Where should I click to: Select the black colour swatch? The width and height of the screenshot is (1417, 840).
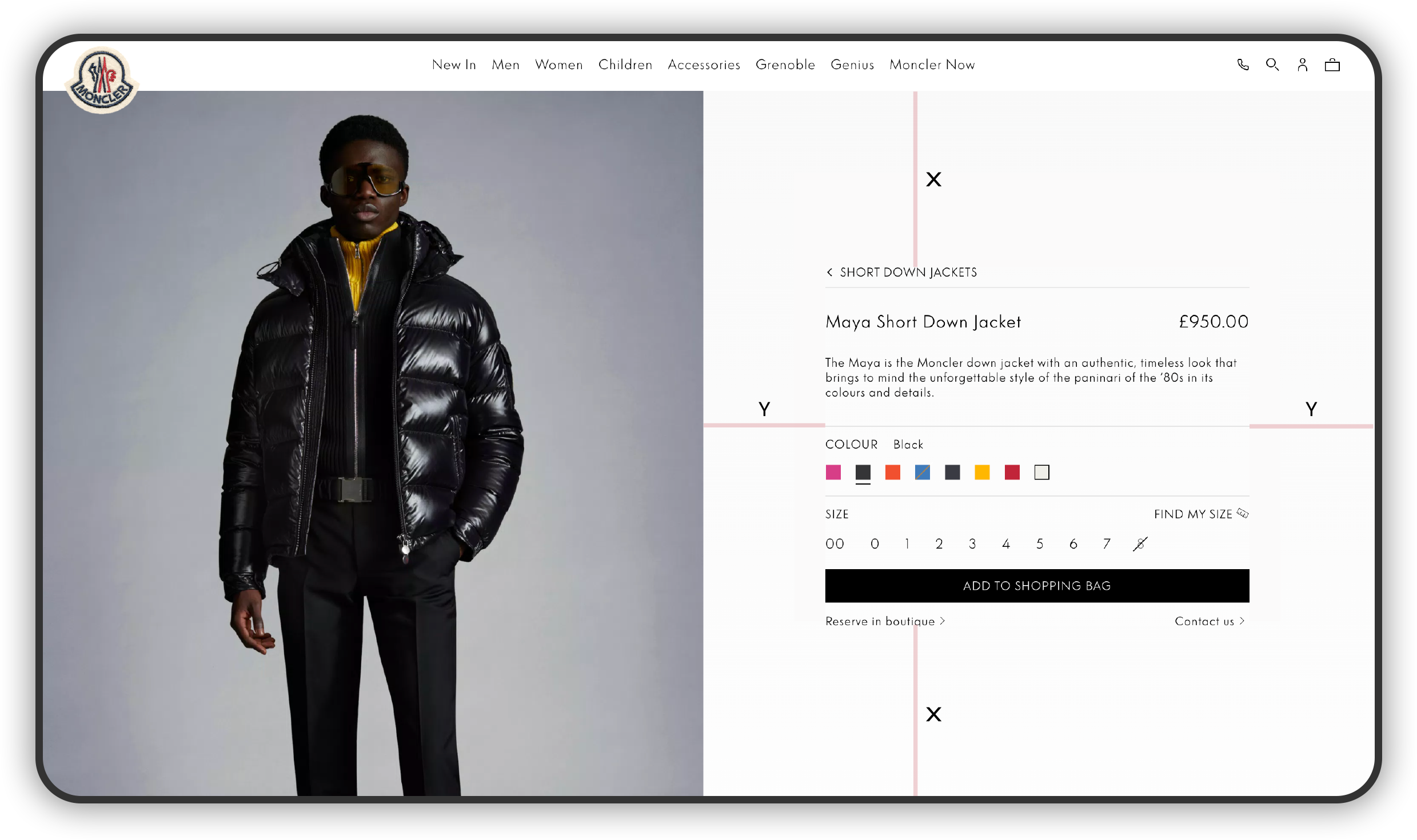coord(863,472)
